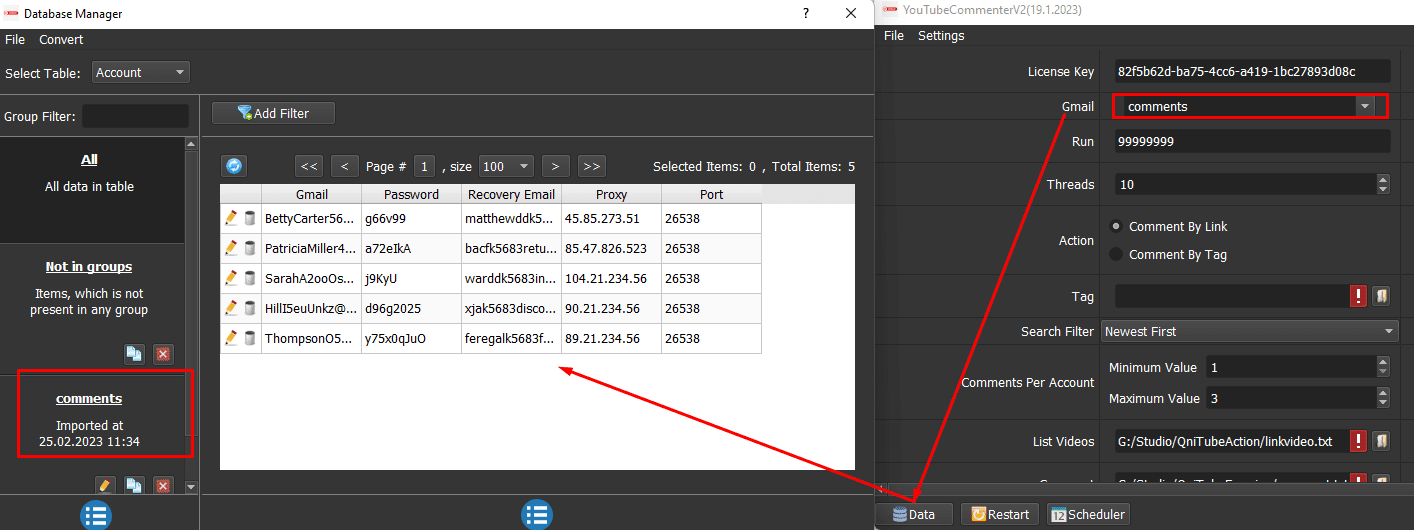Click the refresh table icon
1414x530 pixels.
[234, 166]
